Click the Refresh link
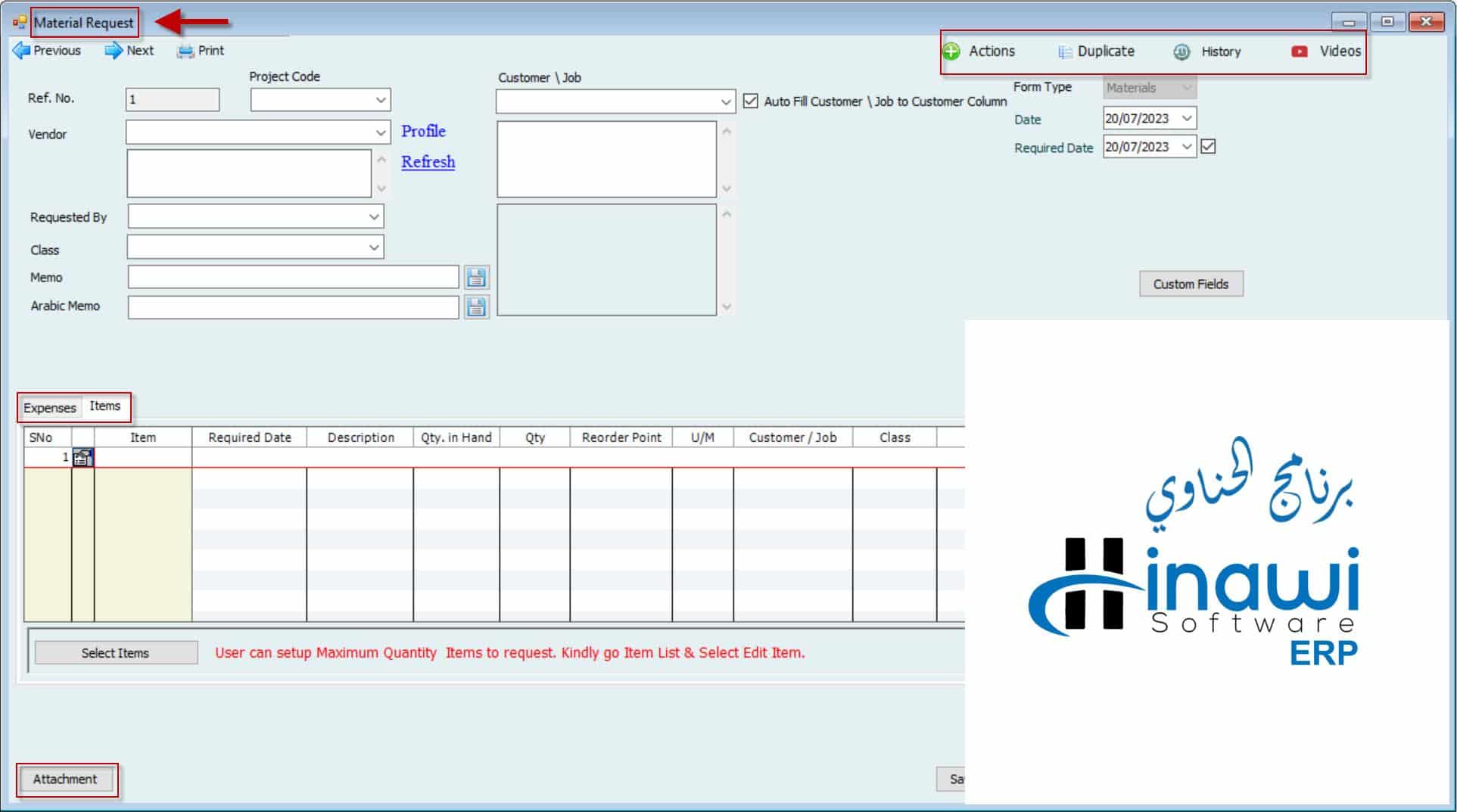This screenshot has height=812, width=1457. tap(428, 162)
